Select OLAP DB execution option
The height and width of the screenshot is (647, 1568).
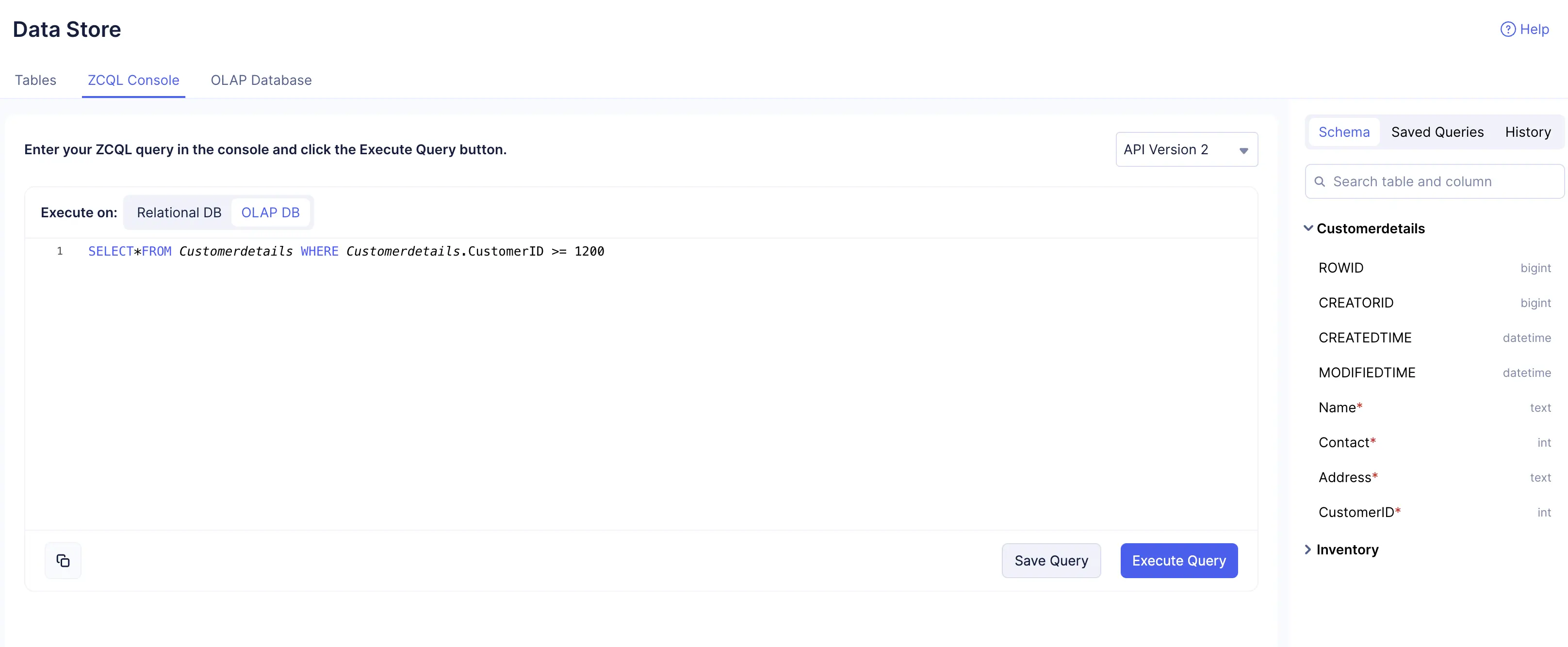[x=270, y=212]
